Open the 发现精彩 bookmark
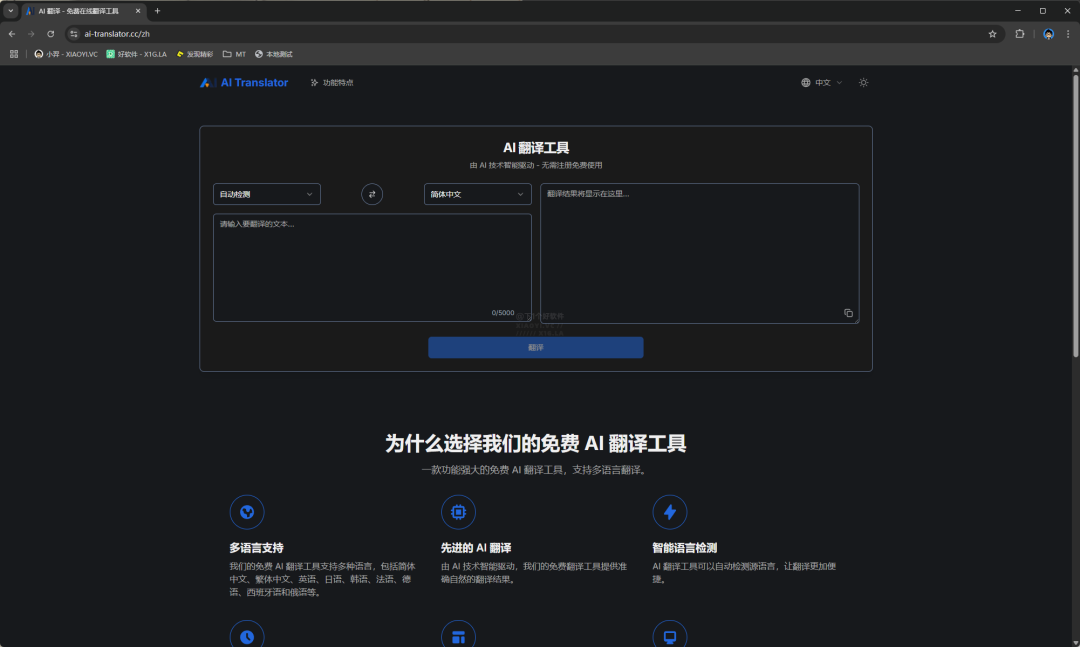Image resolution: width=1080 pixels, height=647 pixels. pyautogui.click(x=195, y=54)
